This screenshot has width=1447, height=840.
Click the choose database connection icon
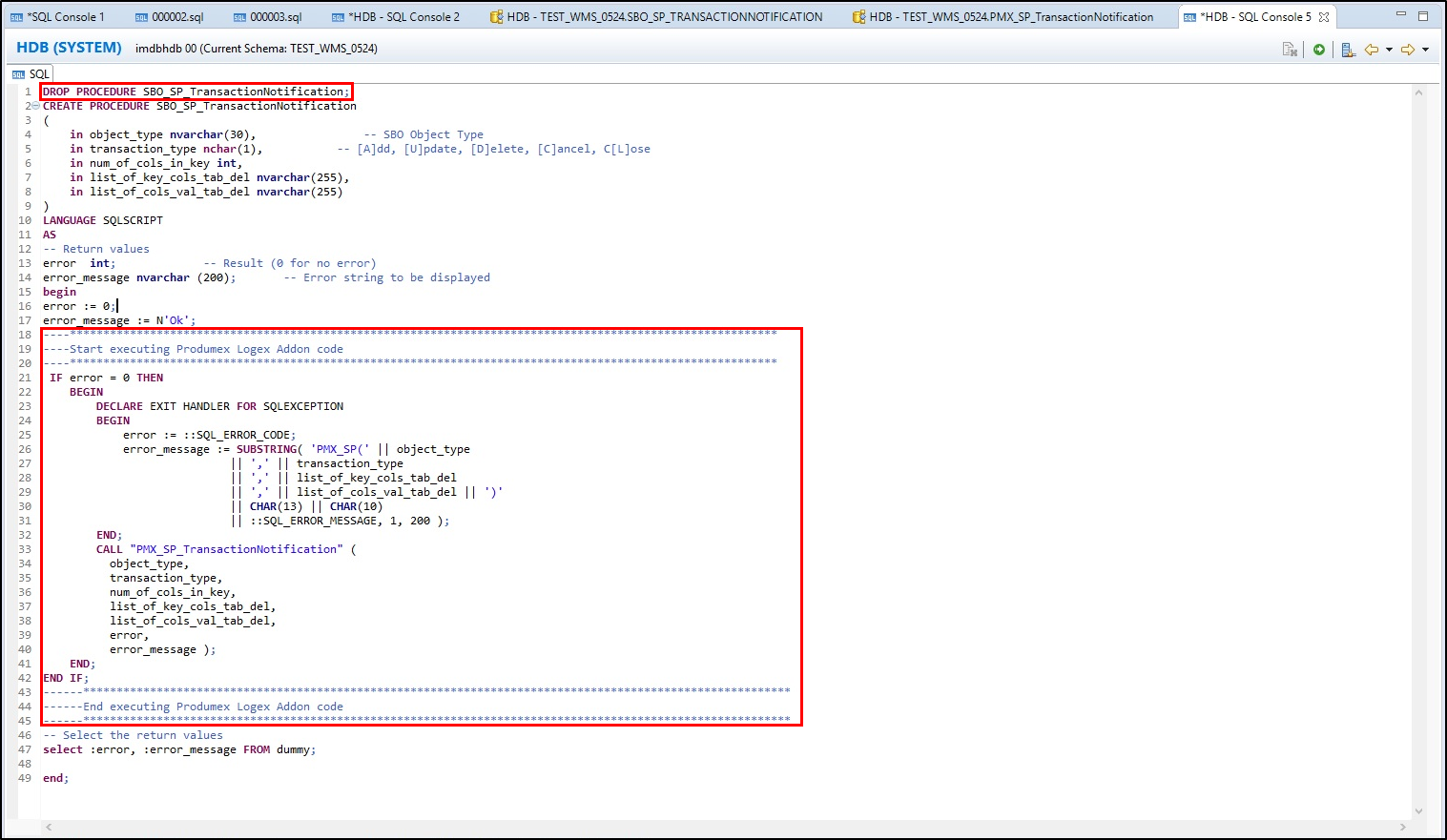point(1348,50)
